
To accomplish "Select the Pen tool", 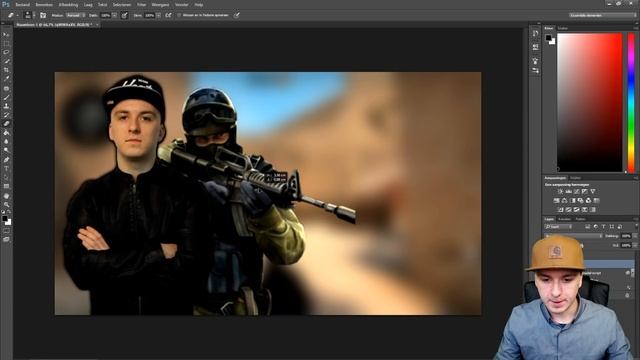I will (x=6, y=160).
